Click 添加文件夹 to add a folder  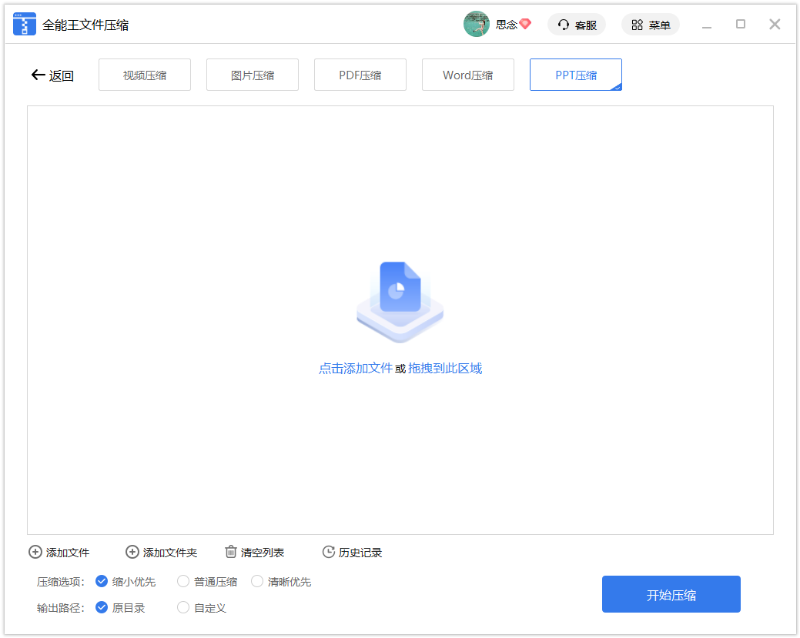pyautogui.click(x=161, y=552)
